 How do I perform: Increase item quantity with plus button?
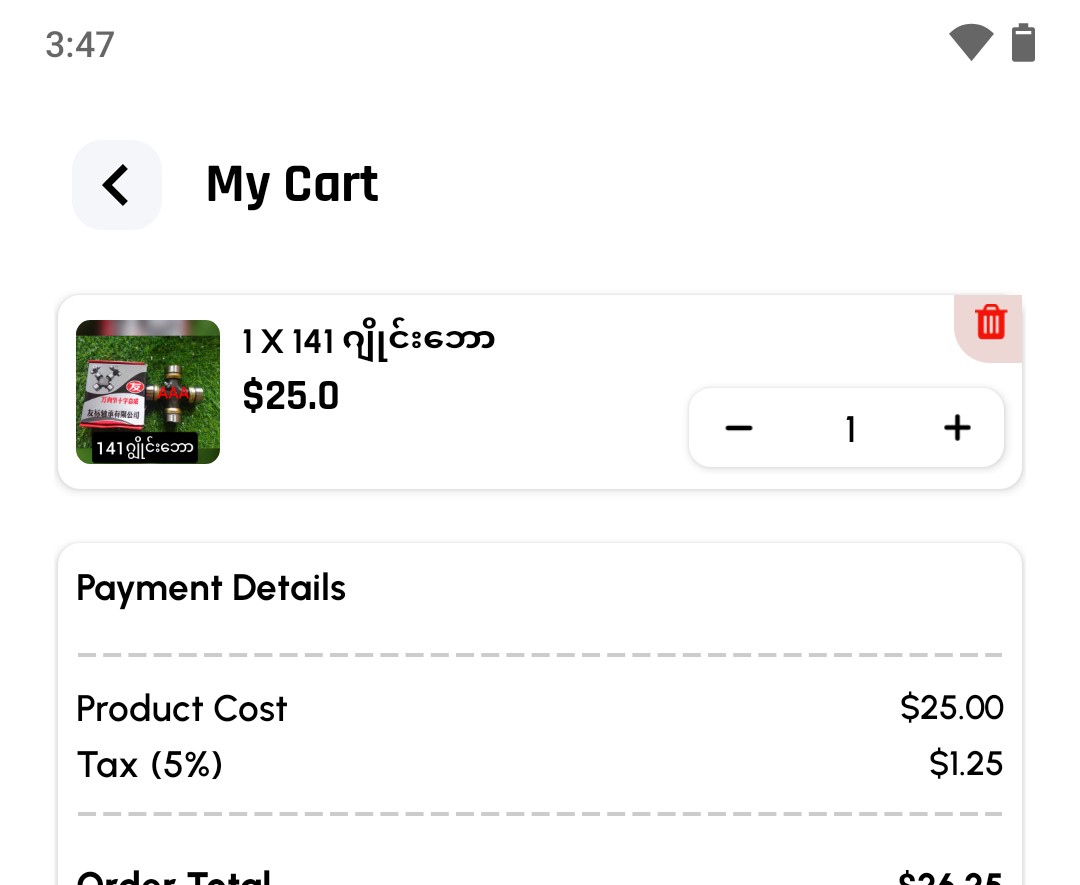[x=957, y=428]
